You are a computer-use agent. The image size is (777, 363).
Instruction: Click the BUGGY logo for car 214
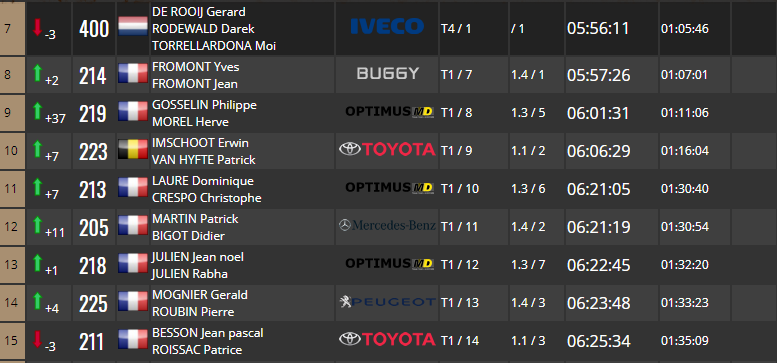[388, 74]
